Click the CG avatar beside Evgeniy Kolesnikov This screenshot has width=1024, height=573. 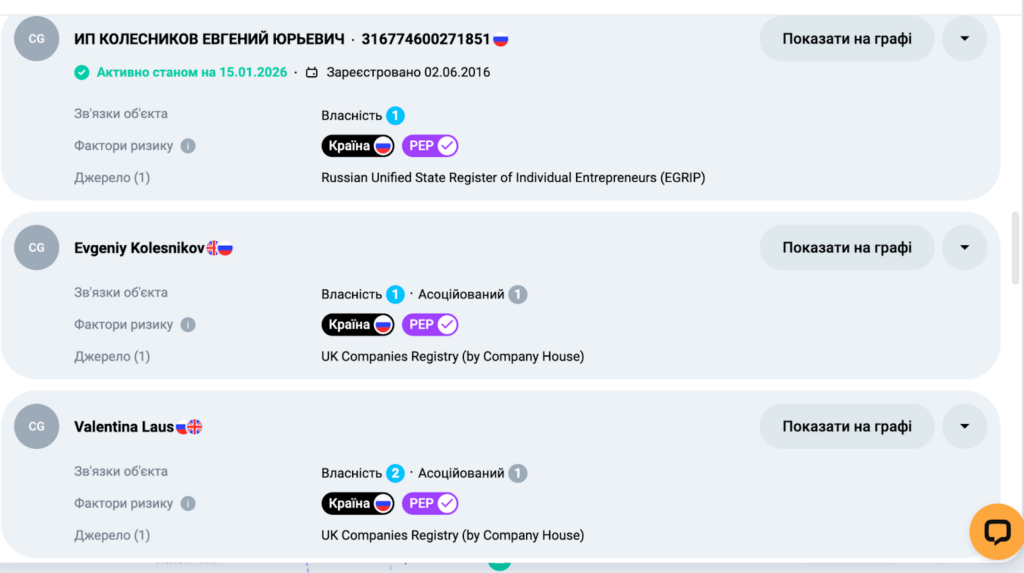click(x=37, y=248)
